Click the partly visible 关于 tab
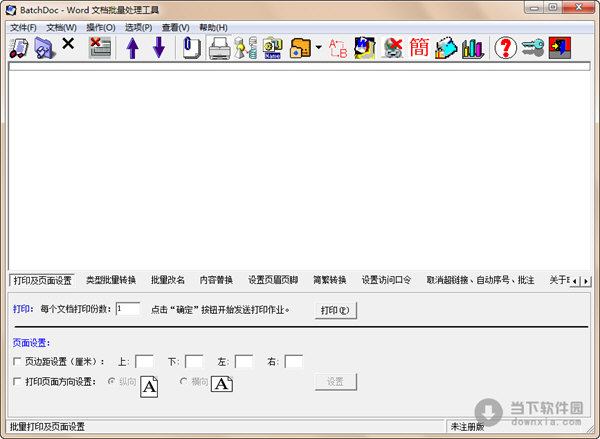This screenshot has height=439, width=600. (559, 280)
